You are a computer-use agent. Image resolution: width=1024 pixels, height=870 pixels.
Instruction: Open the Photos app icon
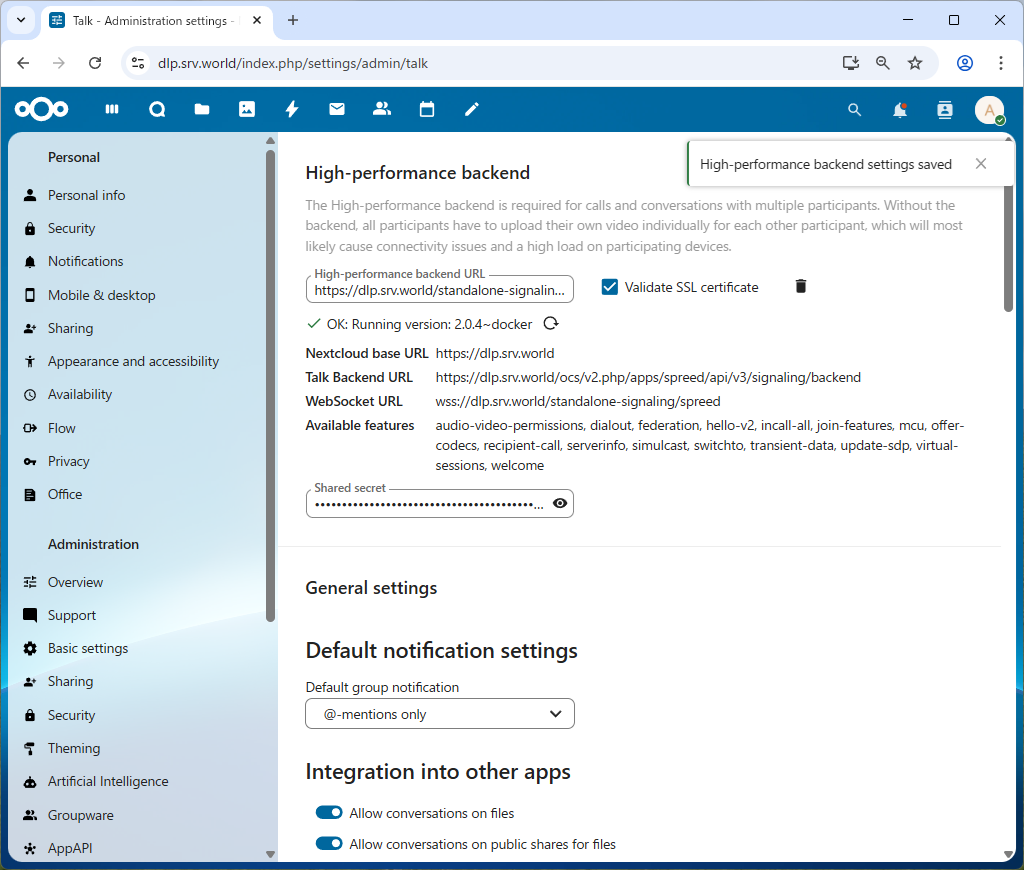tap(247, 110)
